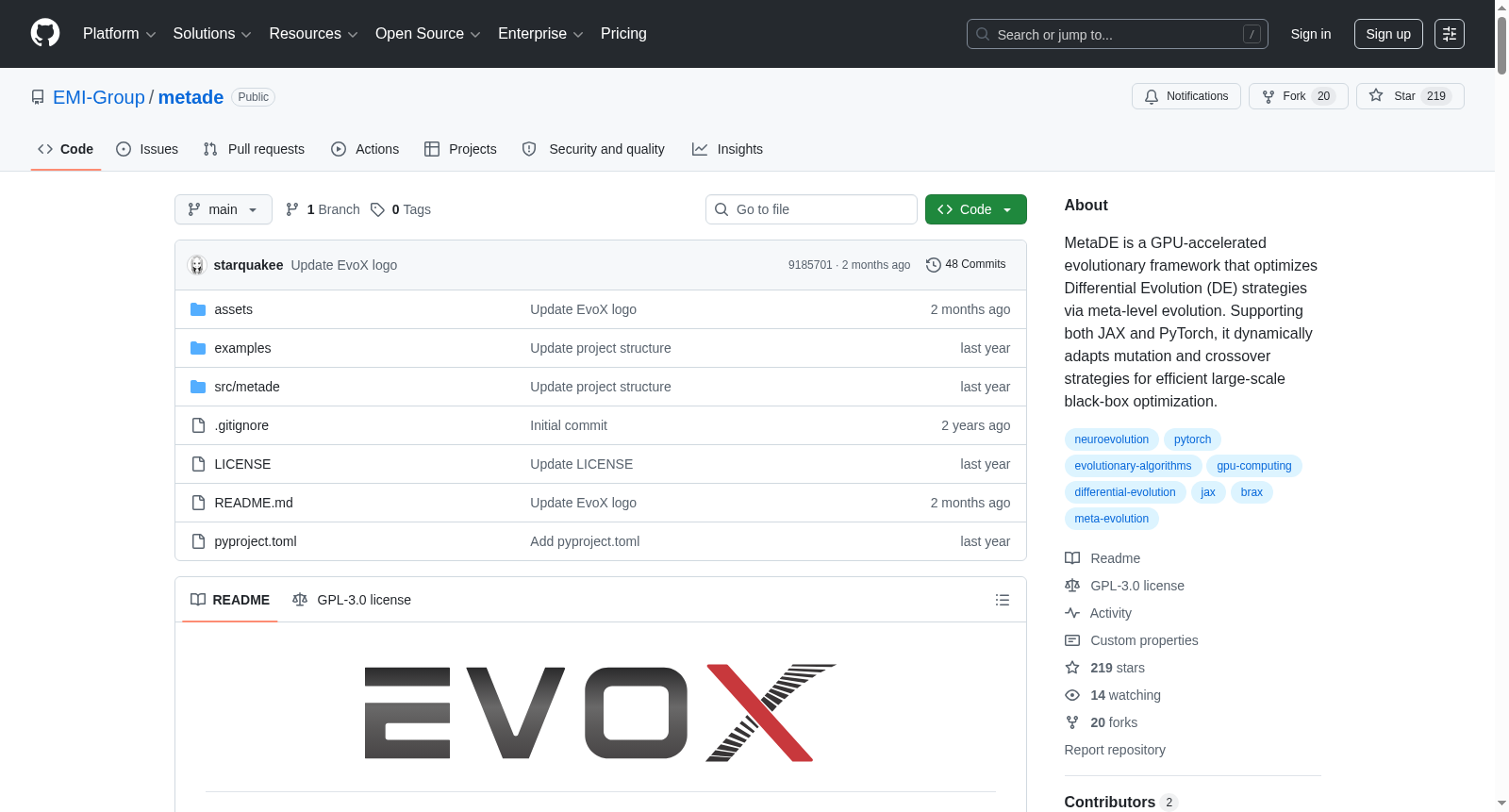Screen dimensions: 1509x812
Task: Expand the Open Source menu
Action: pos(428,34)
